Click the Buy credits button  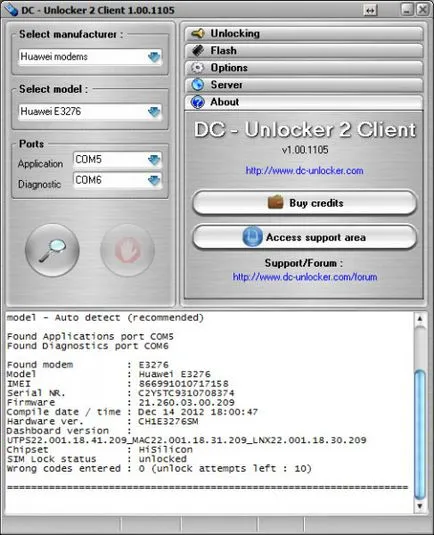click(x=304, y=203)
